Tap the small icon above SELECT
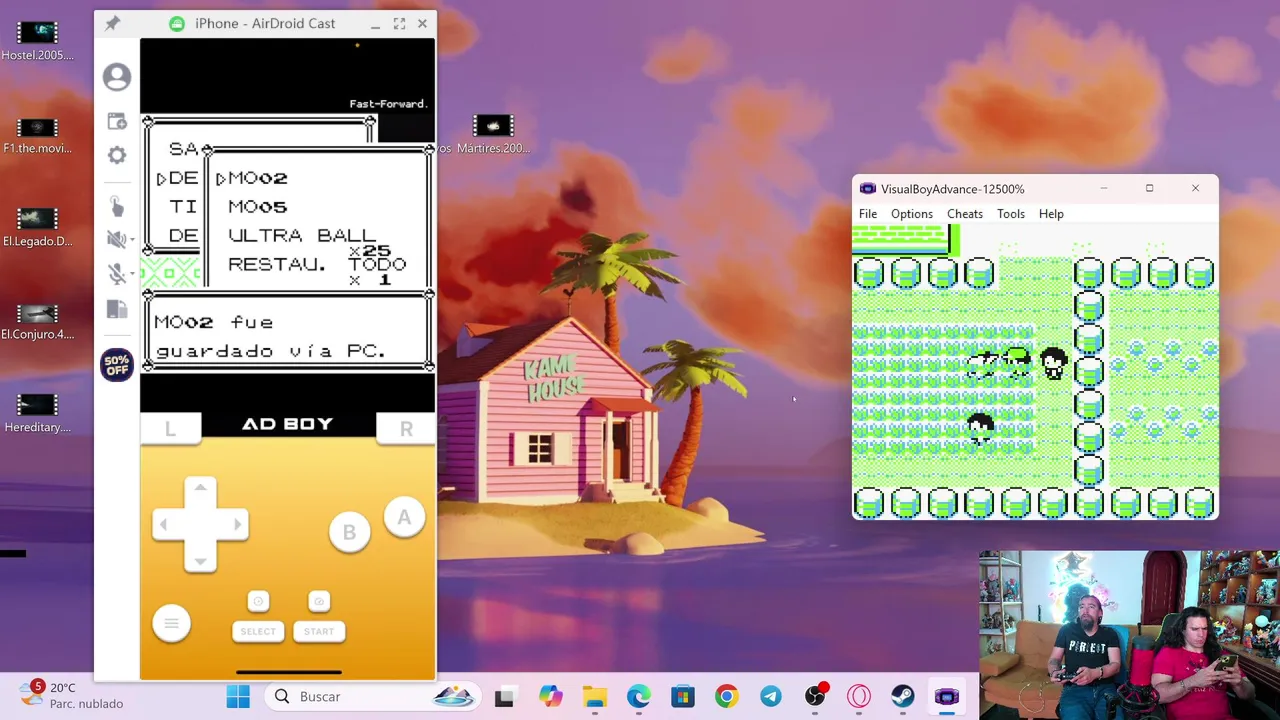The image size is (1280, 720). (x=258, y=601)
